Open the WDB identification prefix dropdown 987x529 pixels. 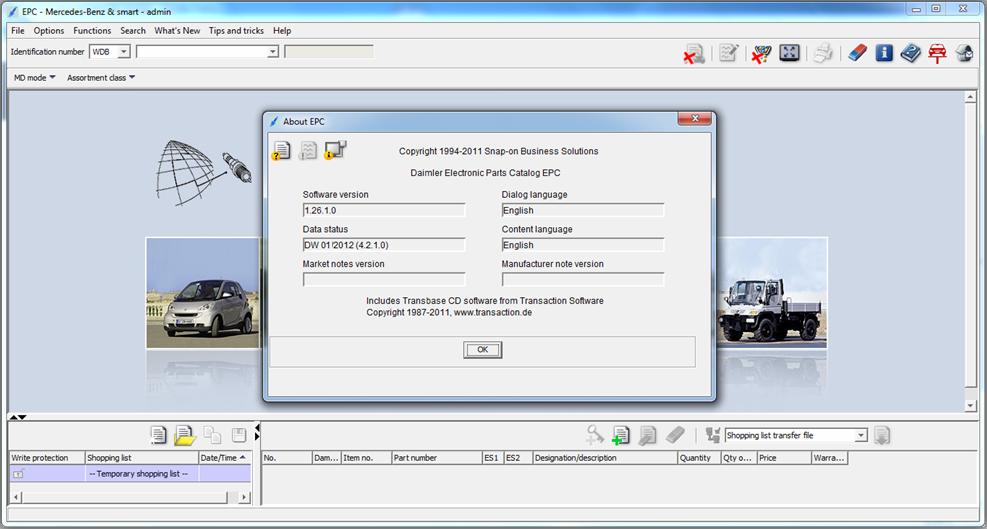(x=123, y=52)
